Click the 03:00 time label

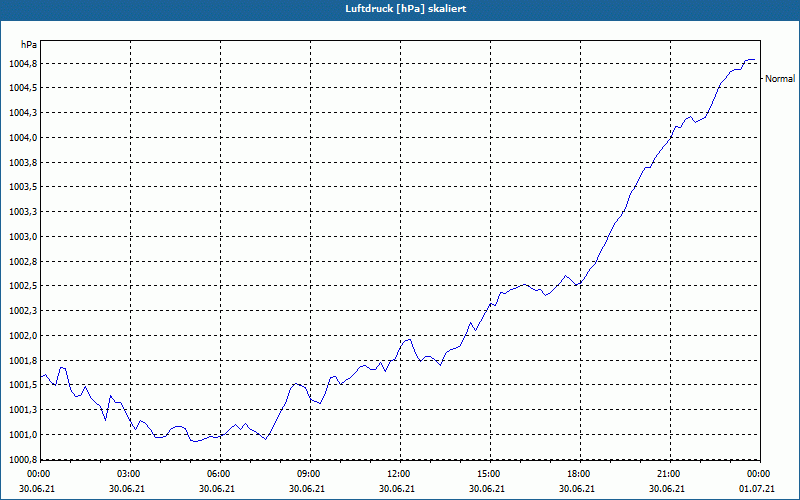coord(130,474)
